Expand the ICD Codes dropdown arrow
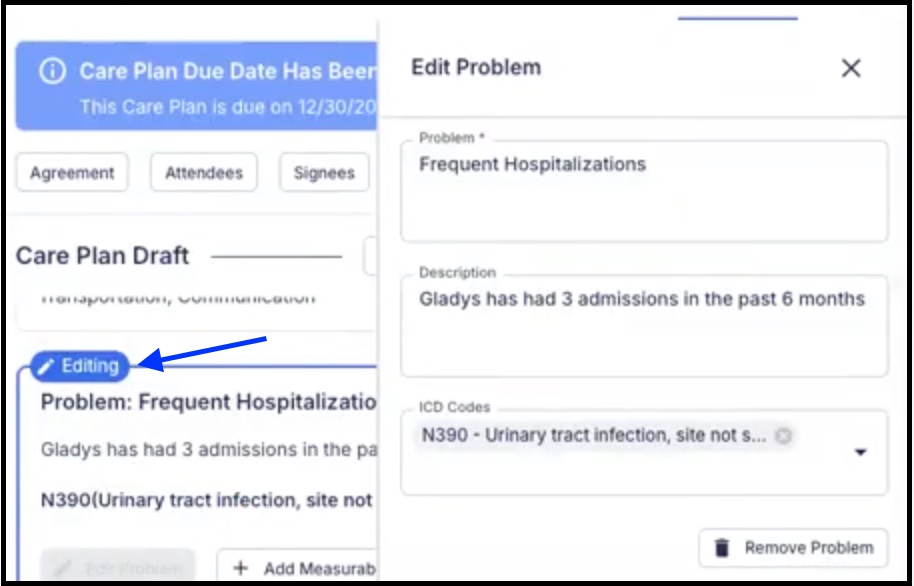Viewport: 914px width, 586px height. pyautogui.click(x=860, y=452)
